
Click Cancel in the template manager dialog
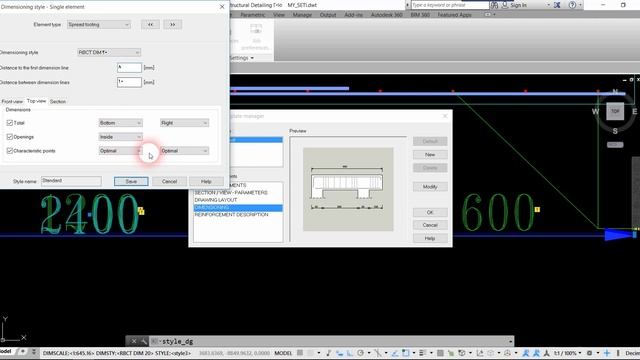point(430,225)
